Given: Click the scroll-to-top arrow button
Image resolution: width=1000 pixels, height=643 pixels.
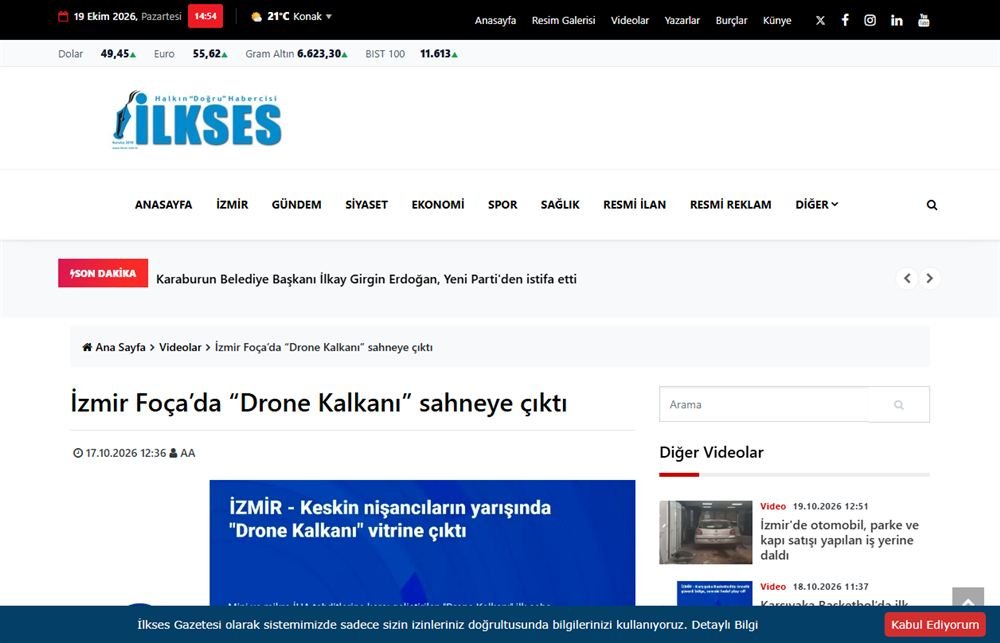Looking at the screenshot, I should pos(968,597).
